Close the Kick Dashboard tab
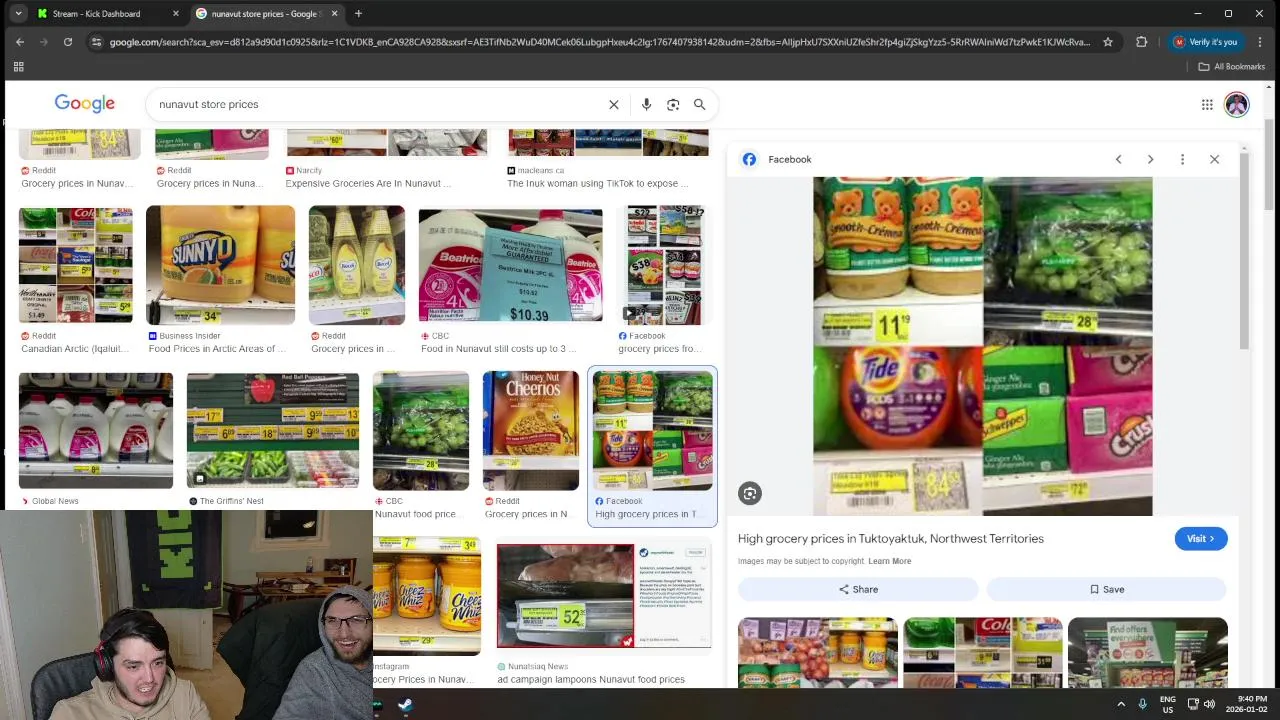This screenshot has width=1280, height=720. 176,14
